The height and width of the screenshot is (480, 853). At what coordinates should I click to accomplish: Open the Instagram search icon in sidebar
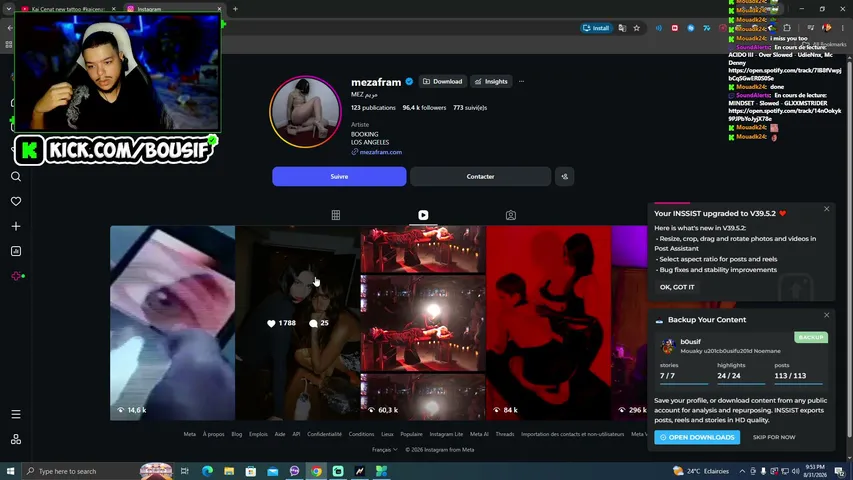pyautogui.click(x=16, y=176)
